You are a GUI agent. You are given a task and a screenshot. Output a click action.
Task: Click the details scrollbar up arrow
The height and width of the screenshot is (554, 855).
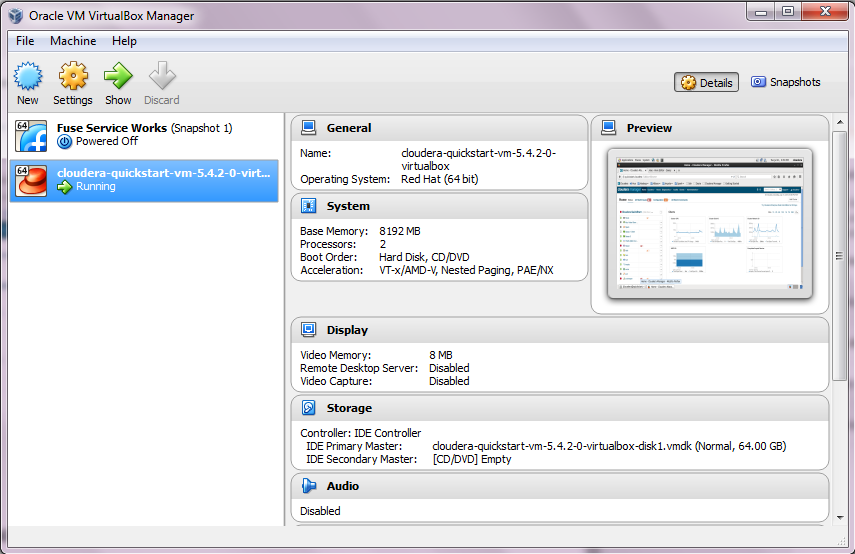840,122
